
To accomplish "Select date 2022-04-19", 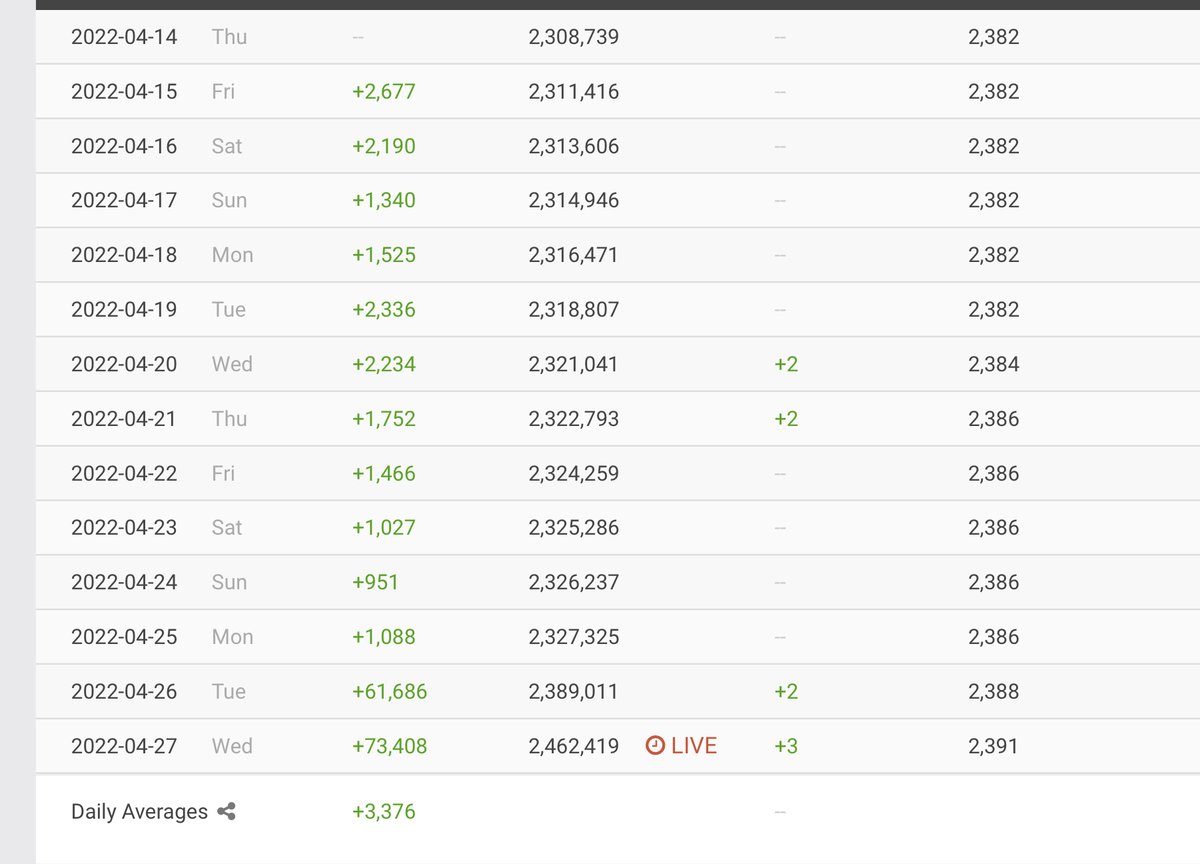I will (124, 310).
